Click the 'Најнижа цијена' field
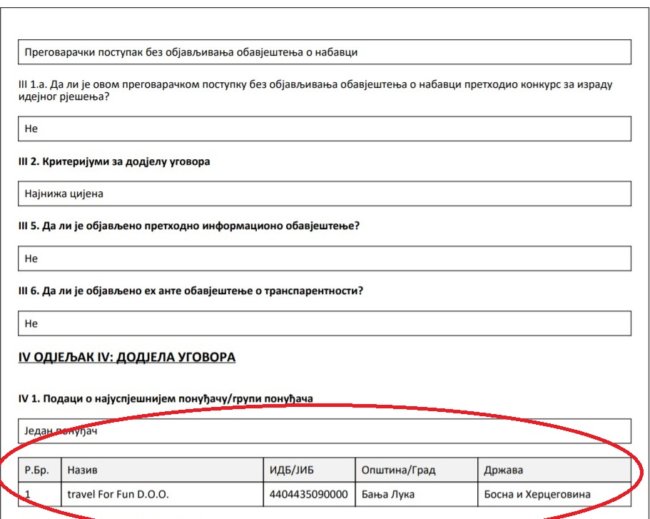The width and height of the screenshot is (650, 519). [x=325, y=193]
